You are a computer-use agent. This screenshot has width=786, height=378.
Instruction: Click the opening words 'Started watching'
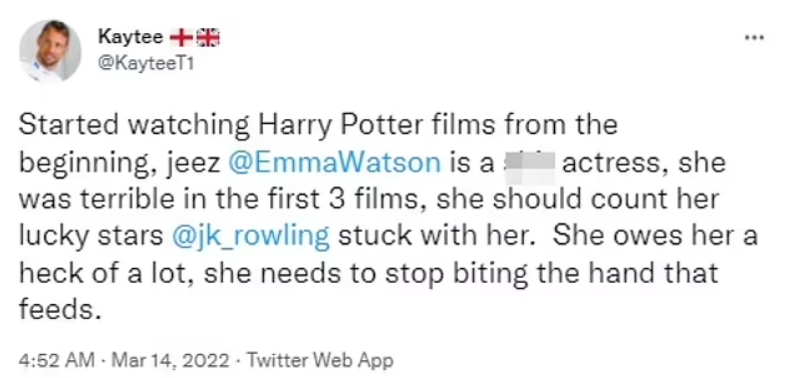pyautogui.click(x=134, y=126)
